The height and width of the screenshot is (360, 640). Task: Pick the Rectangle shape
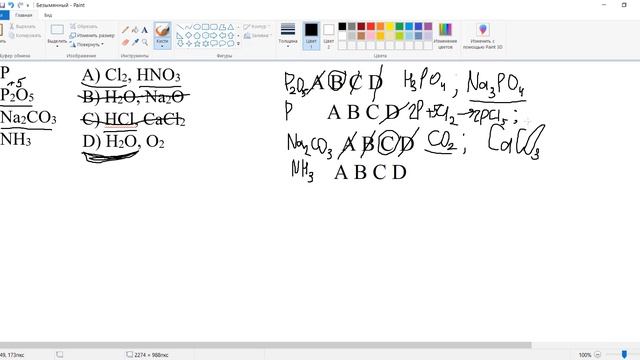205,27
